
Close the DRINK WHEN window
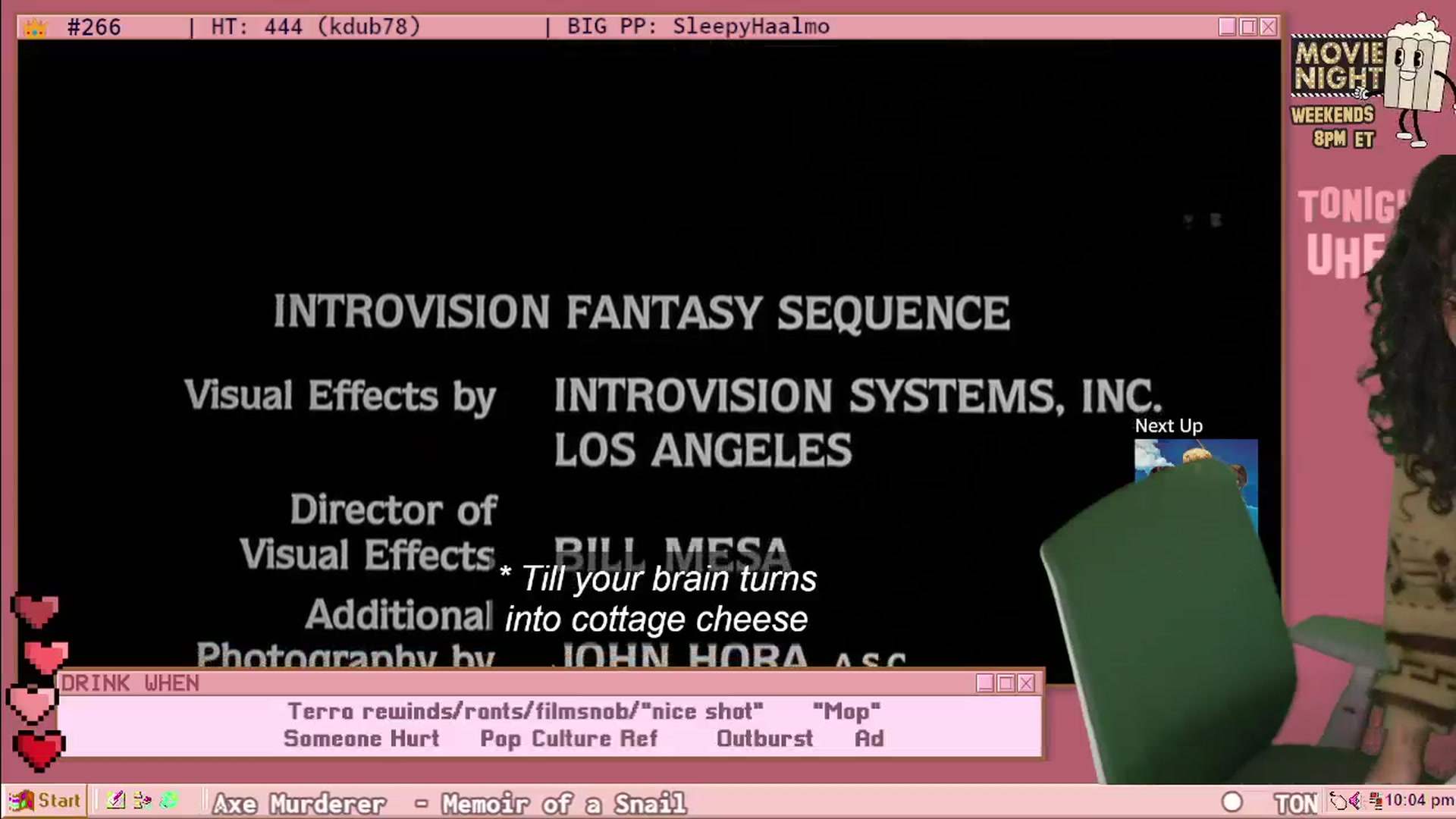coord(1026,683)
